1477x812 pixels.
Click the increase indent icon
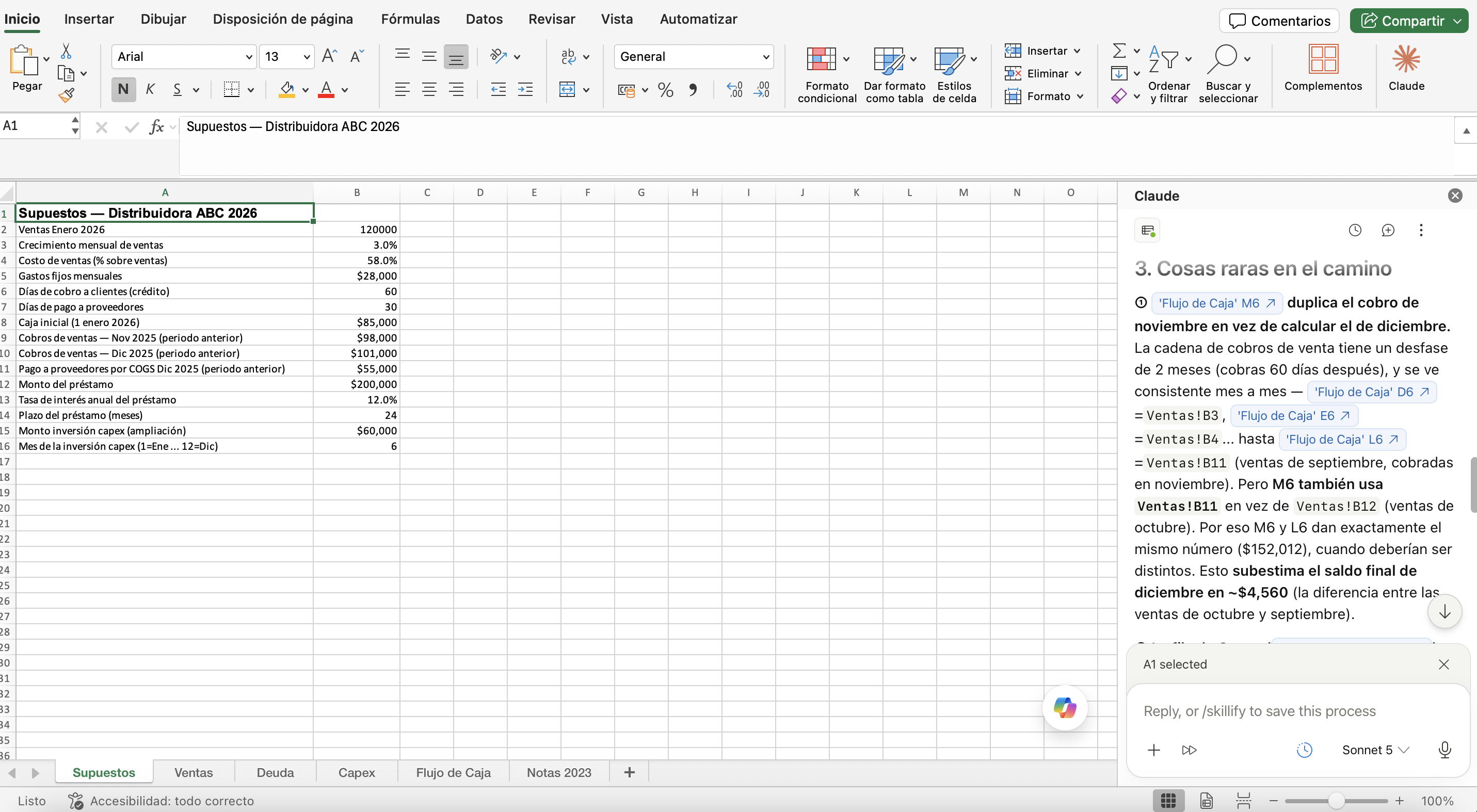(x=525, y=89)
